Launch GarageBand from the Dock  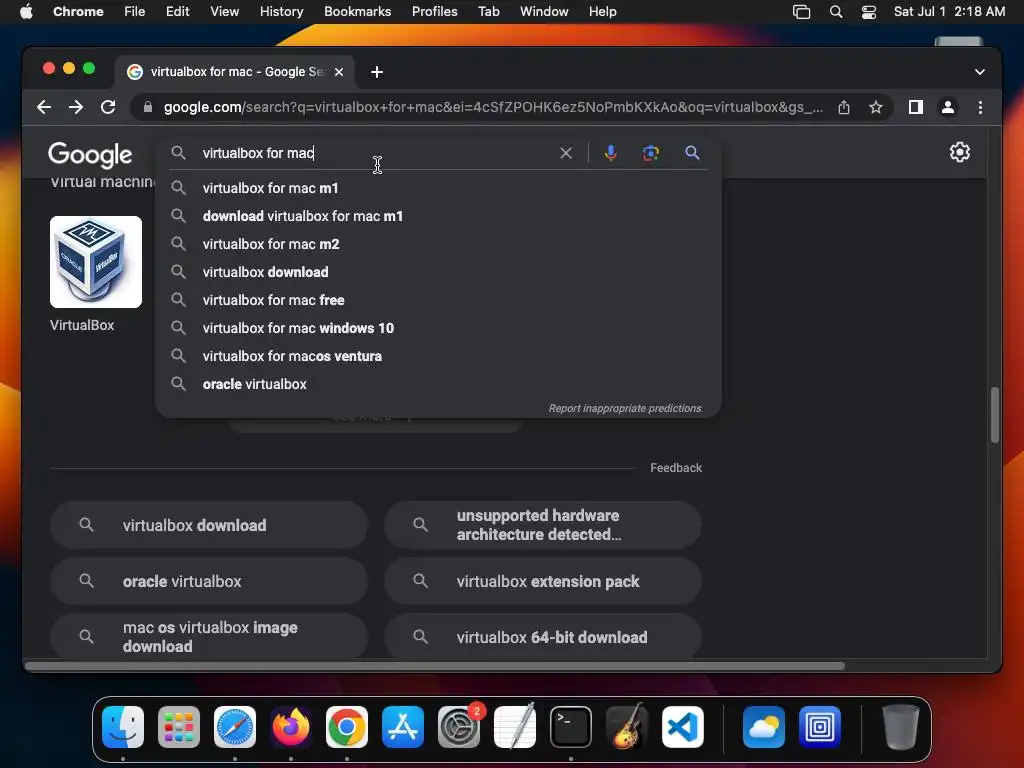[x=627, y=727]
